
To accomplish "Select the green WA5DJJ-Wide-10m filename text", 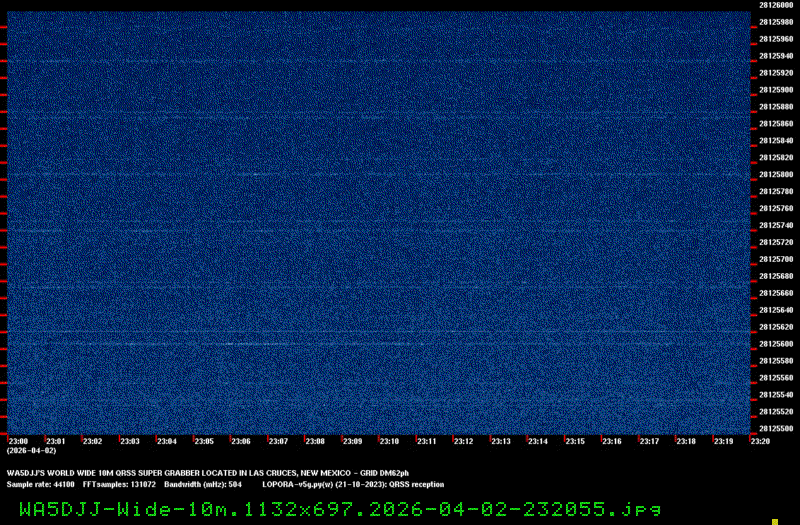I will (340, 509).
